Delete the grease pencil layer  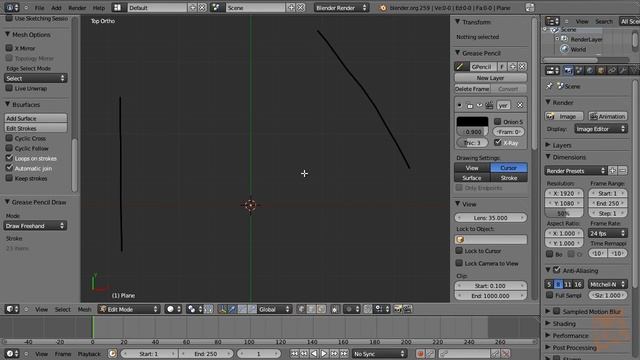point(520,105)
